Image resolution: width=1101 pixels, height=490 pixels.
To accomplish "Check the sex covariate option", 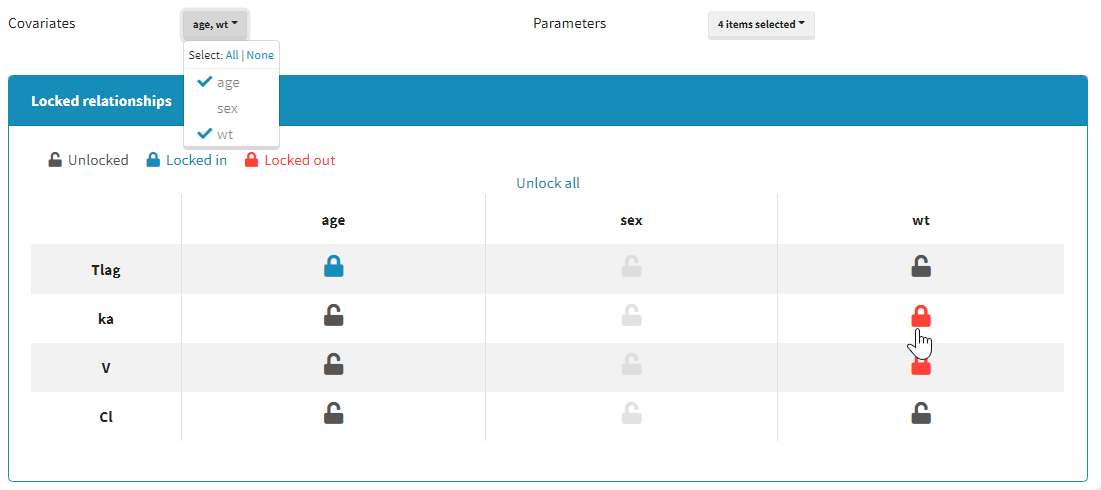I will (227, 108).
